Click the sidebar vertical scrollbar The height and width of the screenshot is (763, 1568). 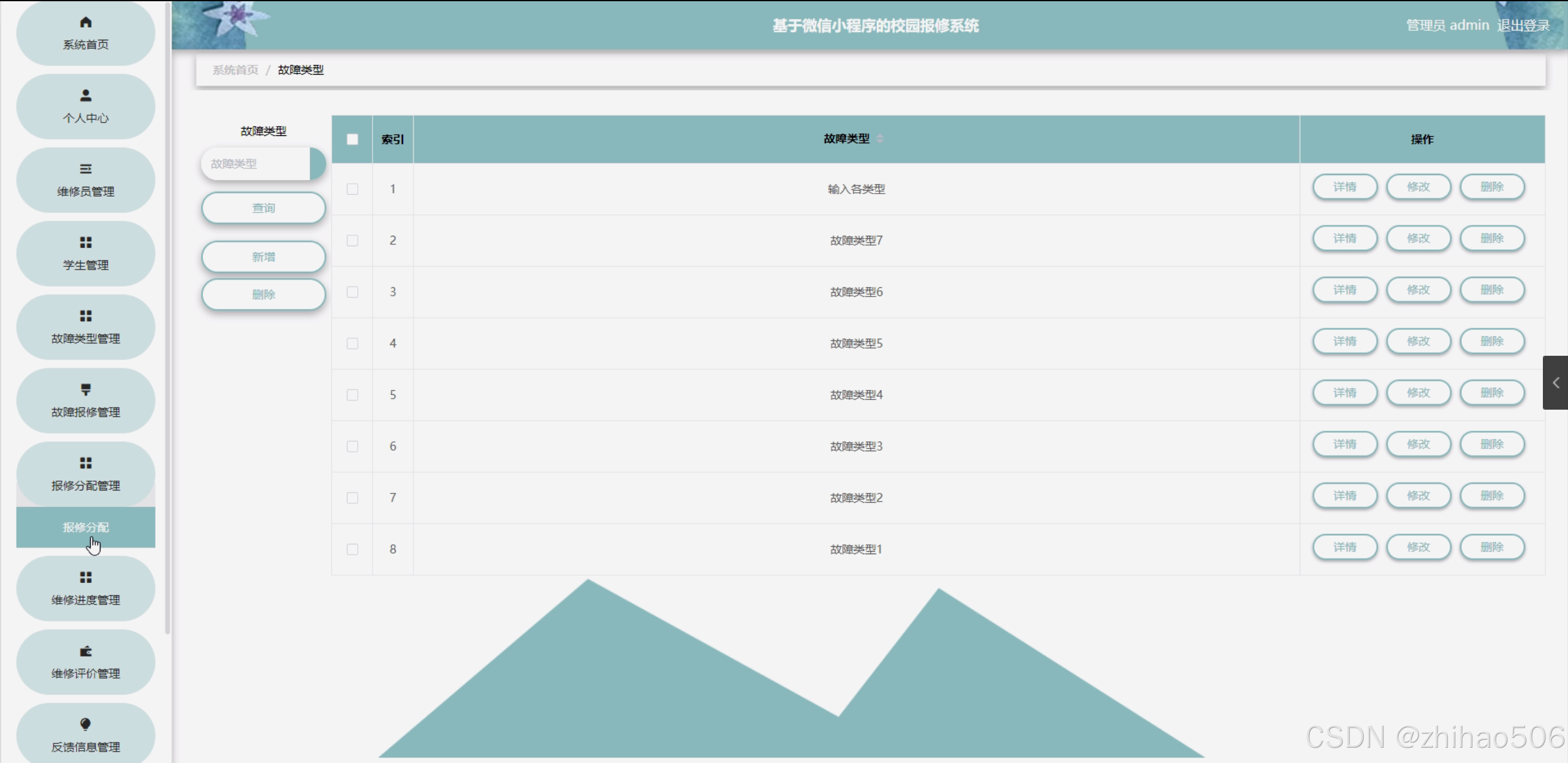[167, 318]
